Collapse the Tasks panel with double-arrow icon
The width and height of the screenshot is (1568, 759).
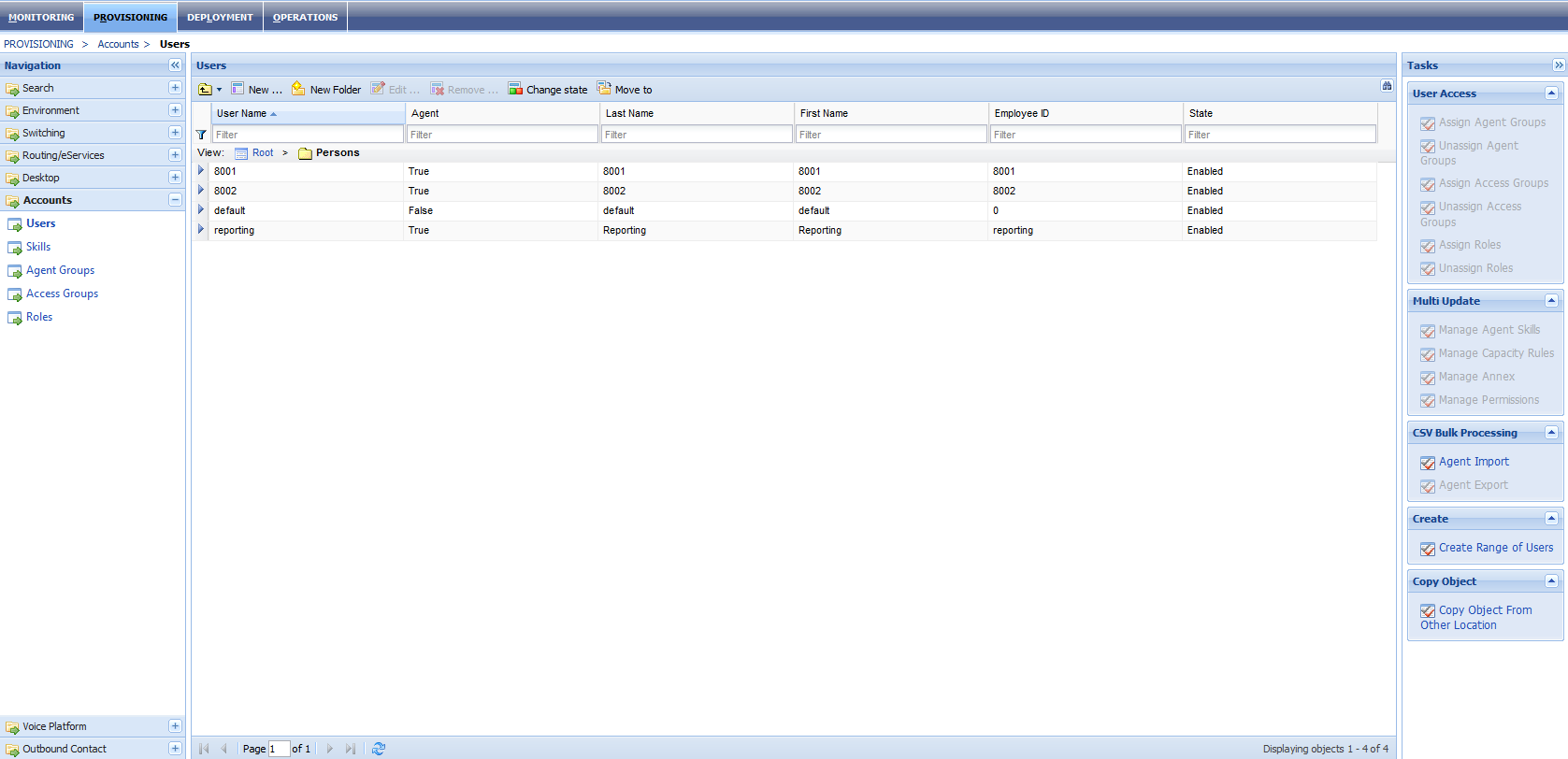pyautogui.click(x=1559, y=65)
